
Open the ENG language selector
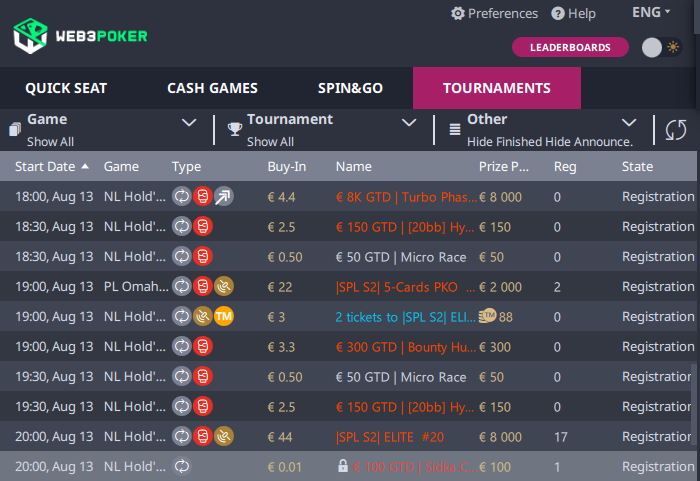click(651, 13)
